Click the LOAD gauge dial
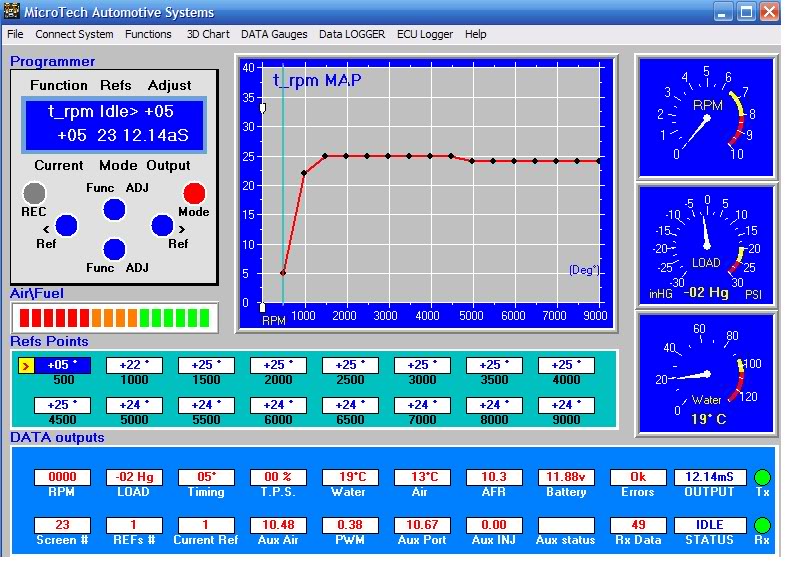Image resolution: width=790 pixels, height=573 pixels. pyautogui.click(x=705, y=245)
